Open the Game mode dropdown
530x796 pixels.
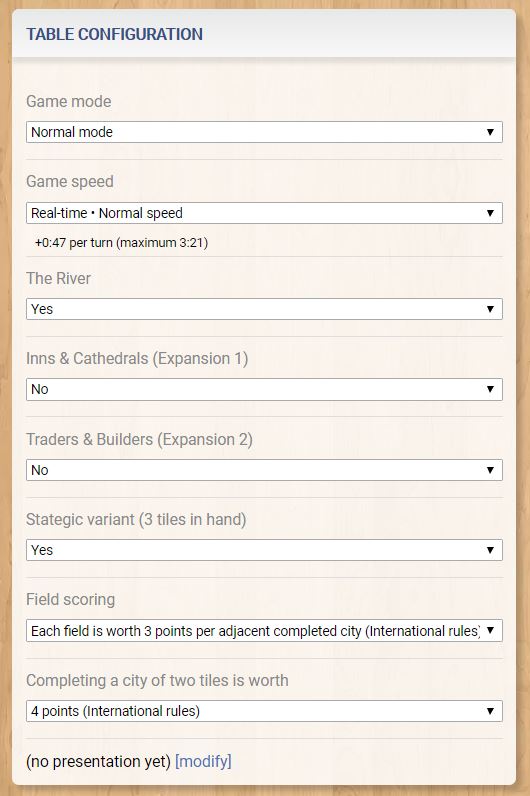264,132
